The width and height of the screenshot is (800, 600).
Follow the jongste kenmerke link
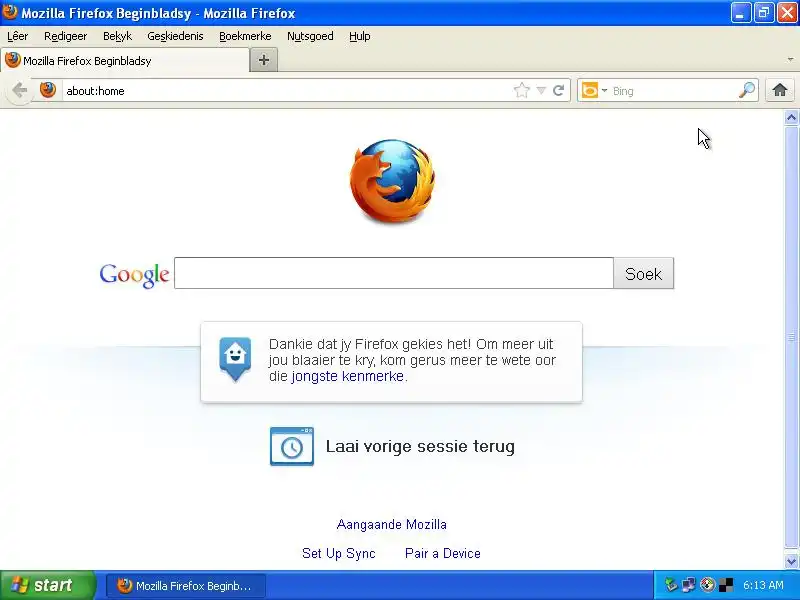point(348,377)
